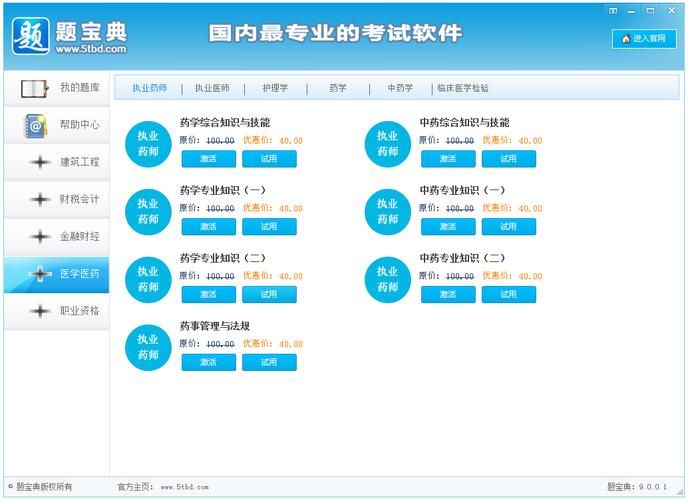Switch to the 护理学 tab
The height and width of the screenshot is (500, 688).
tap(275, 88)
